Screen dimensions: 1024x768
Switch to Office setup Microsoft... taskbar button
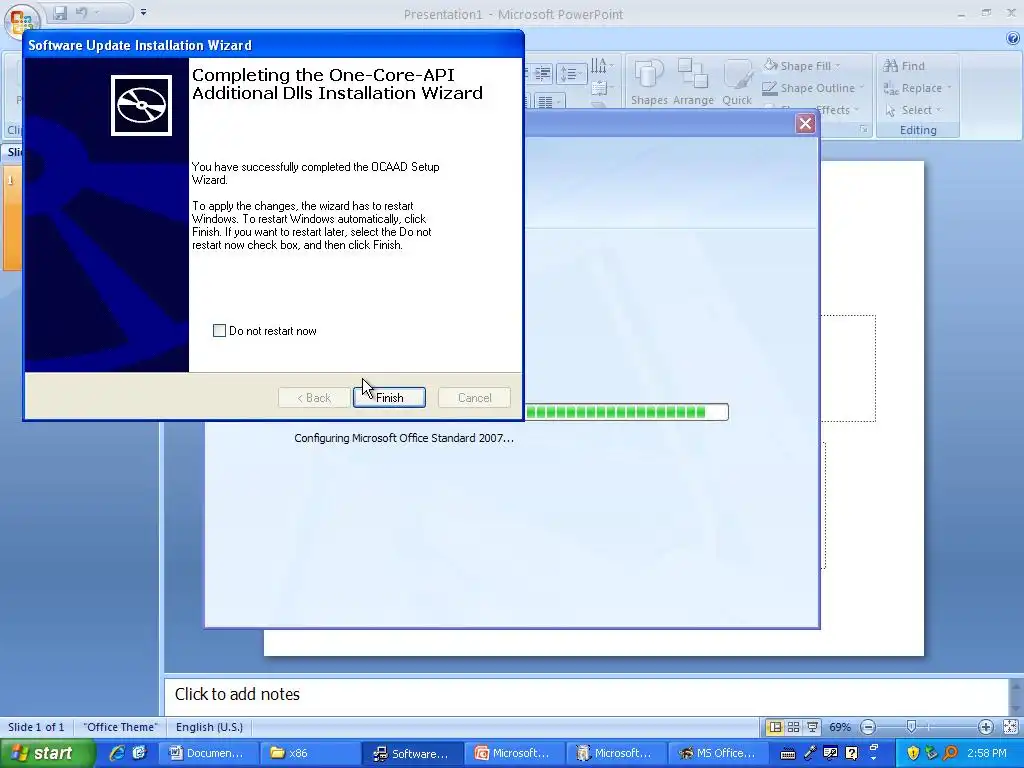(616, 754)
